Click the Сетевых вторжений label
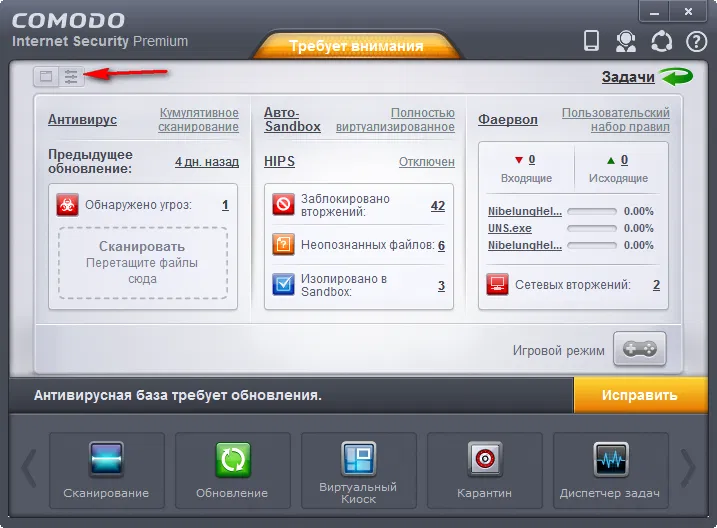This screenshot has width=717, height=528. pyautogui.click(x=573, y=285)
